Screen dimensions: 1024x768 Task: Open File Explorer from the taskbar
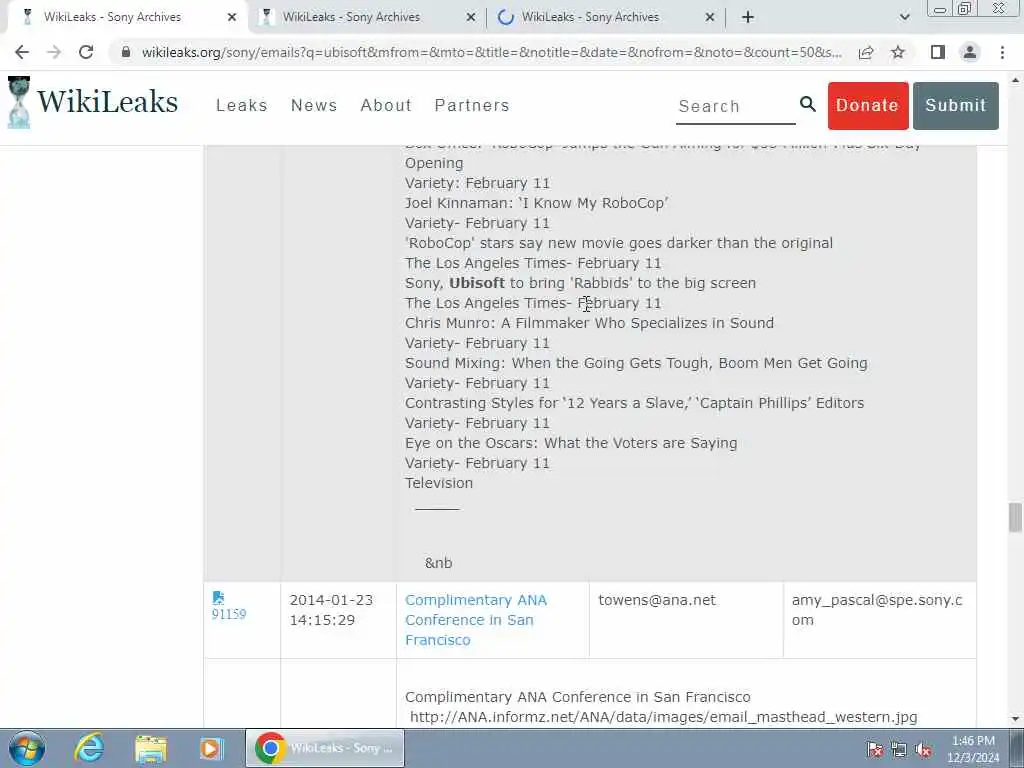coord(151,748)
